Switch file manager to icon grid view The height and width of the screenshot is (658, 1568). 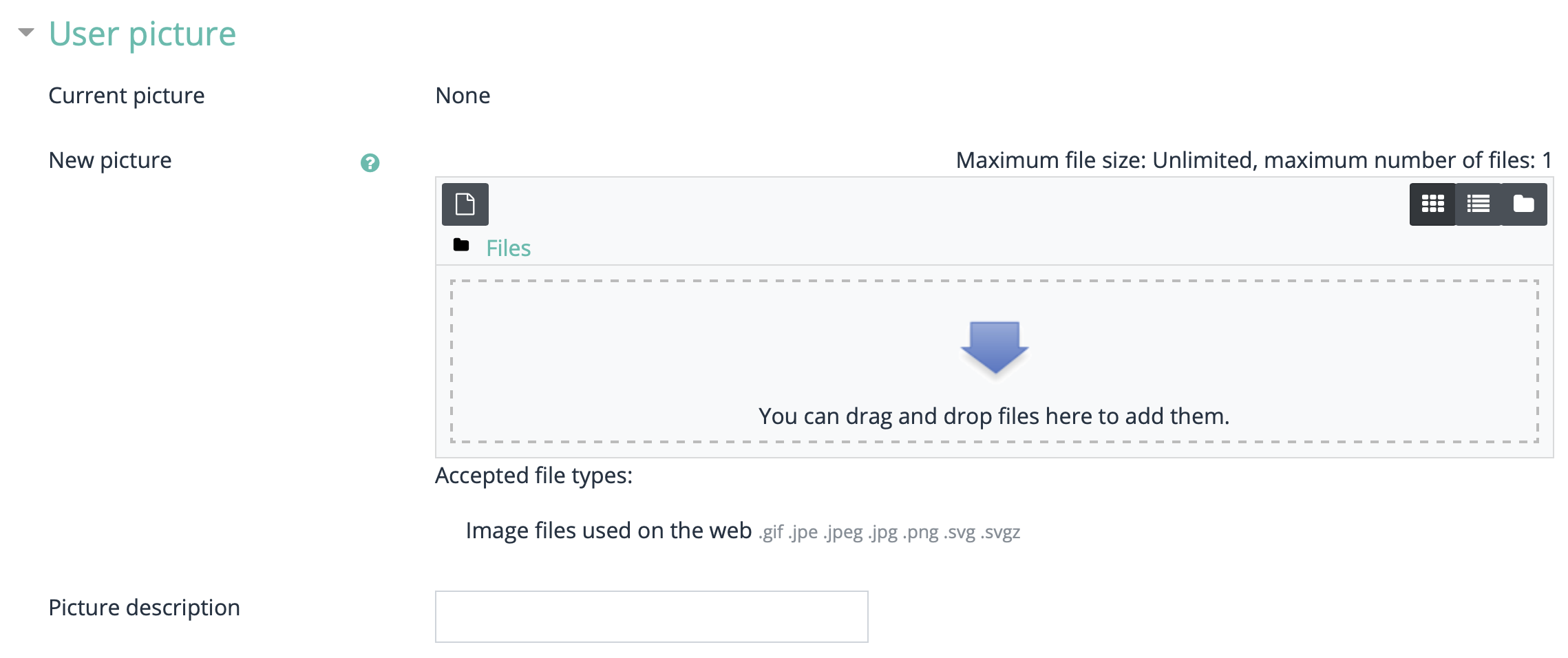1432,204
